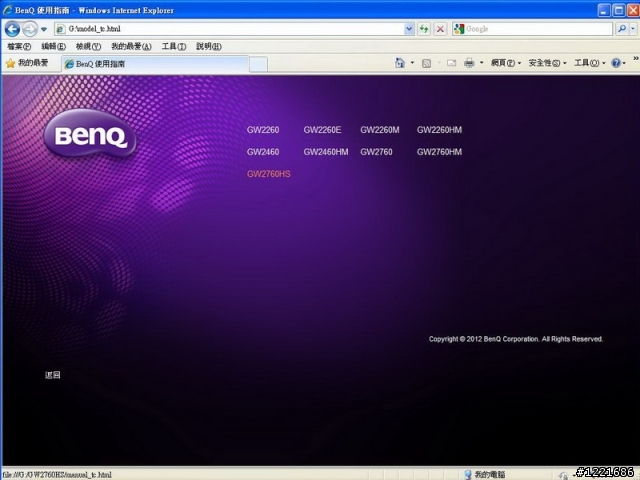Open the 編輯(E) menu

(x=53, y=47)
